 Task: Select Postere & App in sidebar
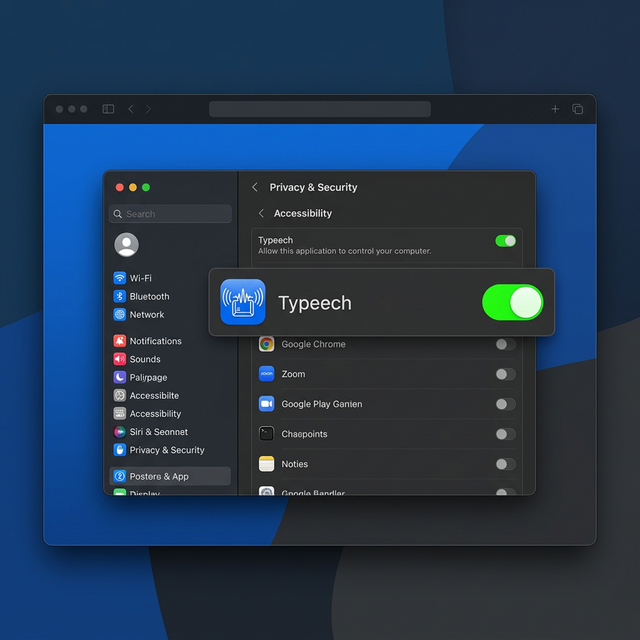click(x=170, y=476)
